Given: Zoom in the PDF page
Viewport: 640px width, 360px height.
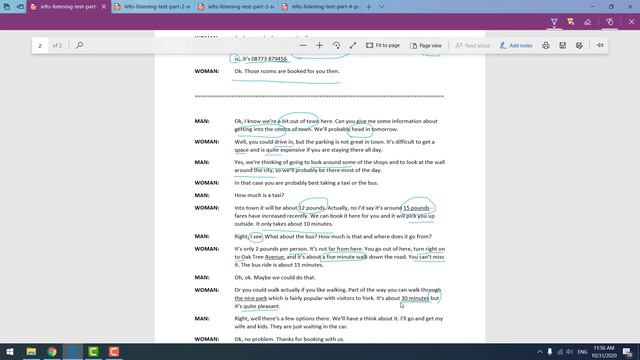Looking at the screenshot, I should pyautogui.click(x=320, y=45).
